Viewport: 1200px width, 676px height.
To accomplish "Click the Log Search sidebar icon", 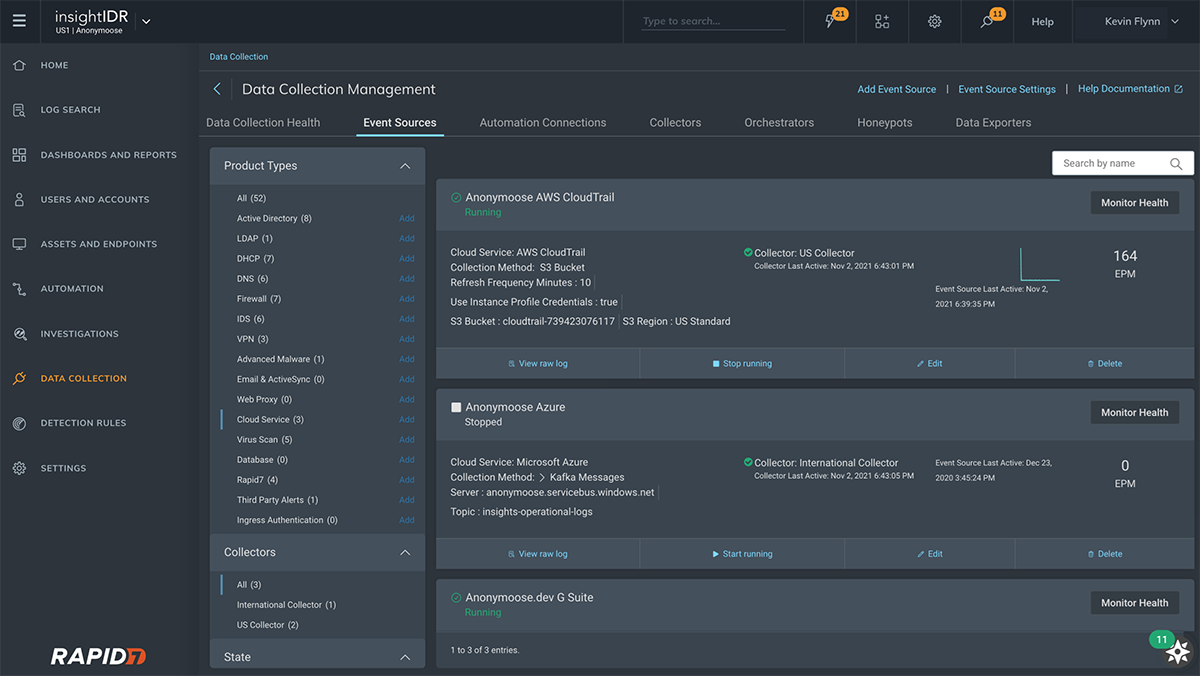I will click(x=19, y=110).
